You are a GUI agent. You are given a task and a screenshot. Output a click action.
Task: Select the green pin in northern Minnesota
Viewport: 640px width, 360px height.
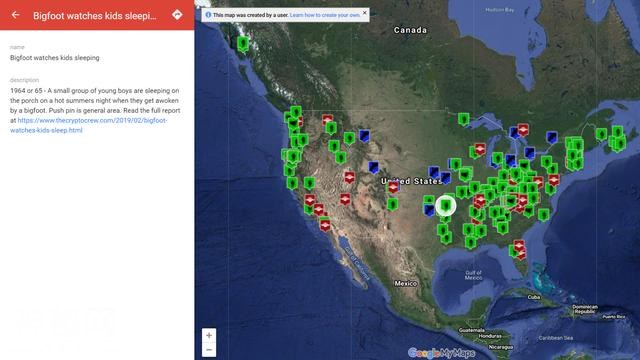[x=463, y=119]
